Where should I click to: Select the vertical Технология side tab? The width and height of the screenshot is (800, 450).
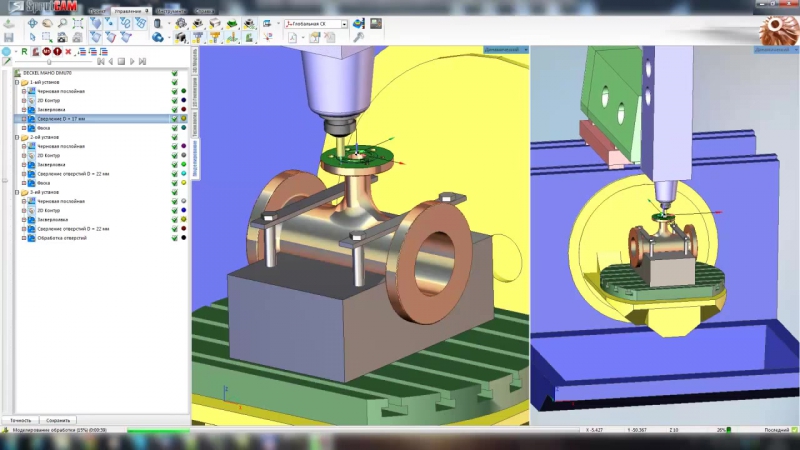click(195, 124)
